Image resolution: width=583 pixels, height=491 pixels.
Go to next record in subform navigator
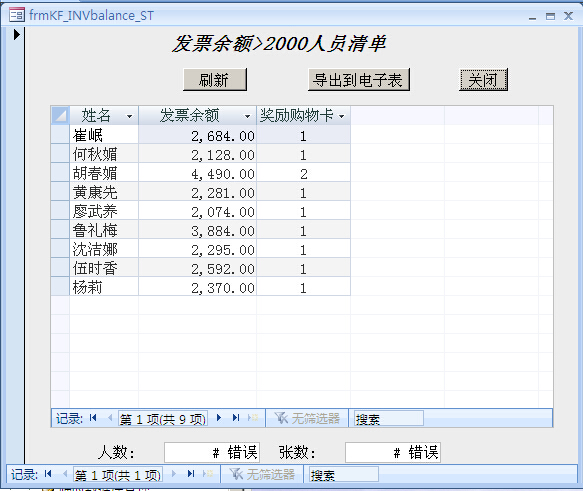point(219,418)
